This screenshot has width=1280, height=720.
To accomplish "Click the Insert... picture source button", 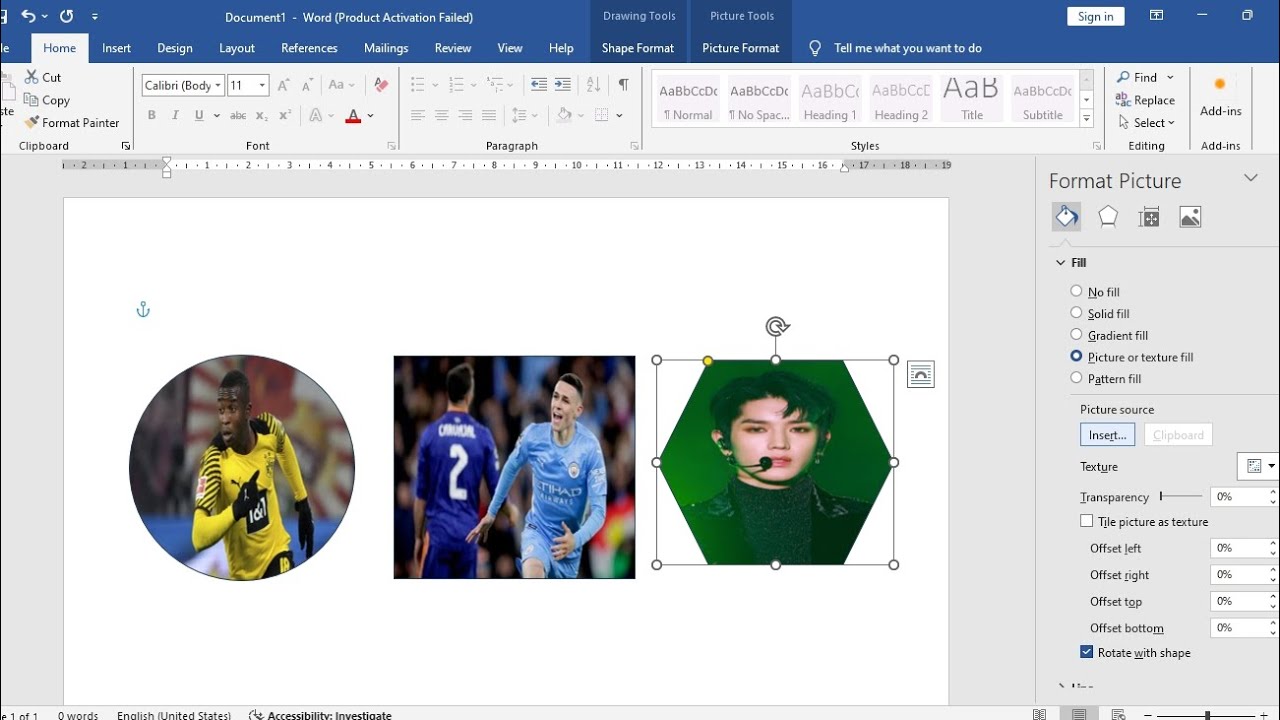I will [1107, 435].
